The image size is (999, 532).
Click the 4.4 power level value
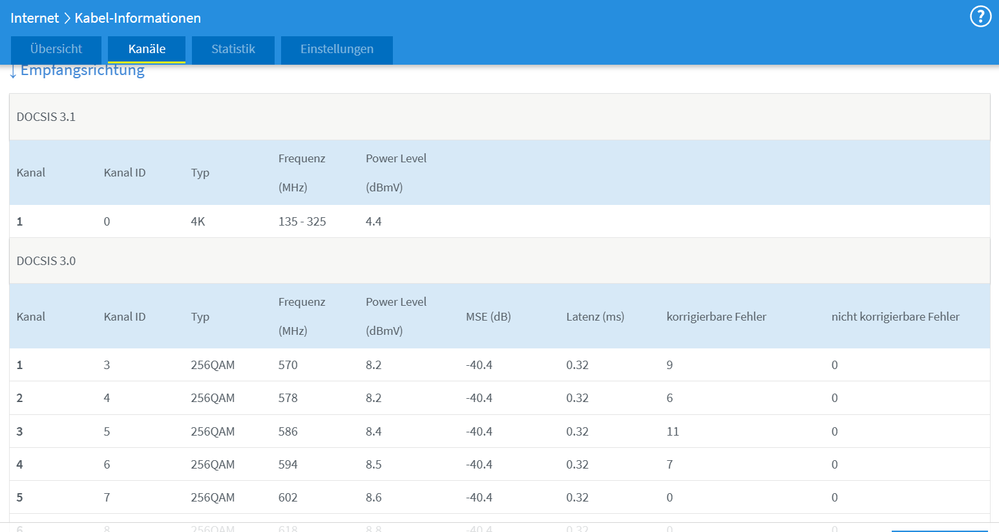tap(374, 221)
